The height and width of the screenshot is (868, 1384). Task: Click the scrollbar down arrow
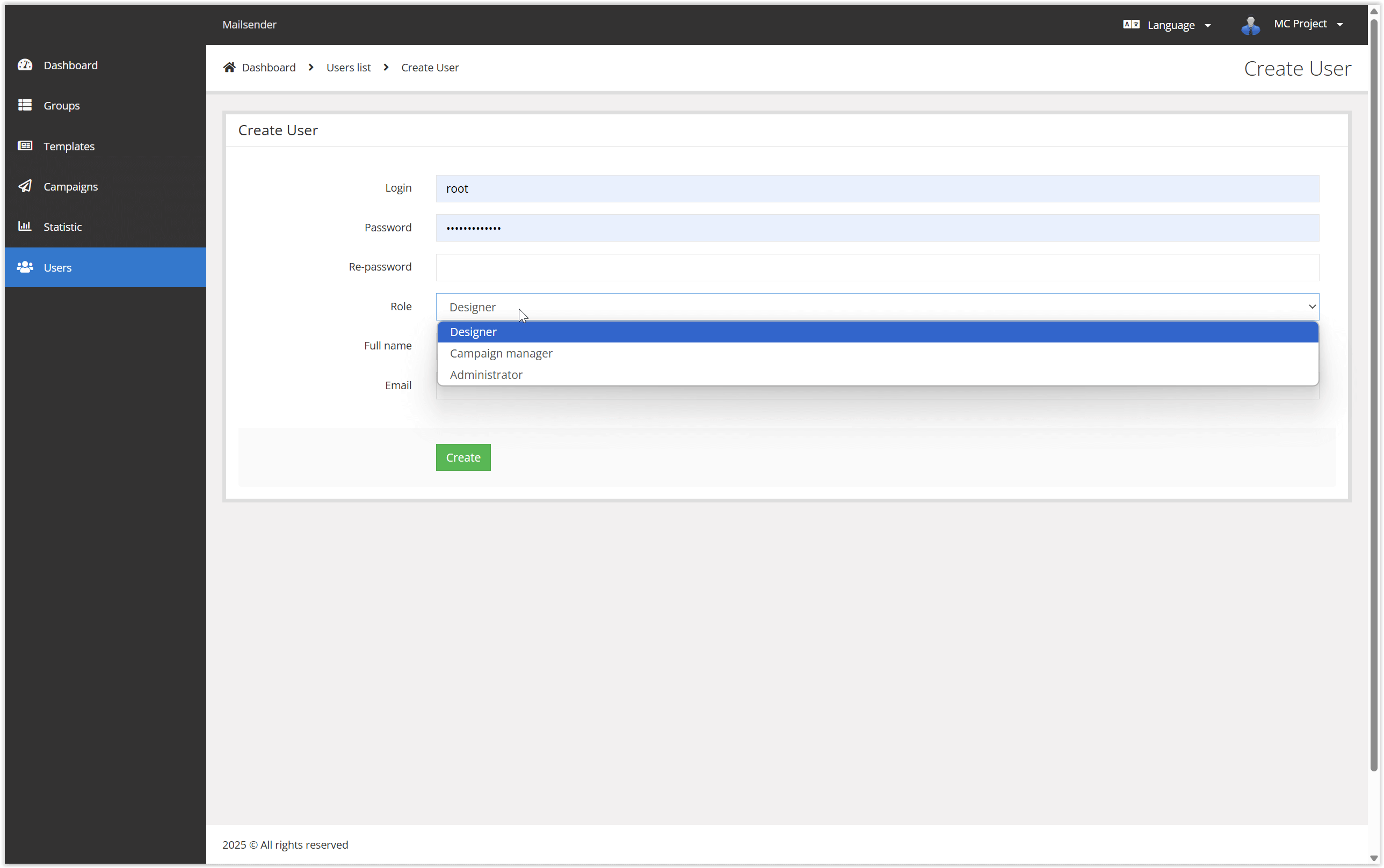[1375, 859]
